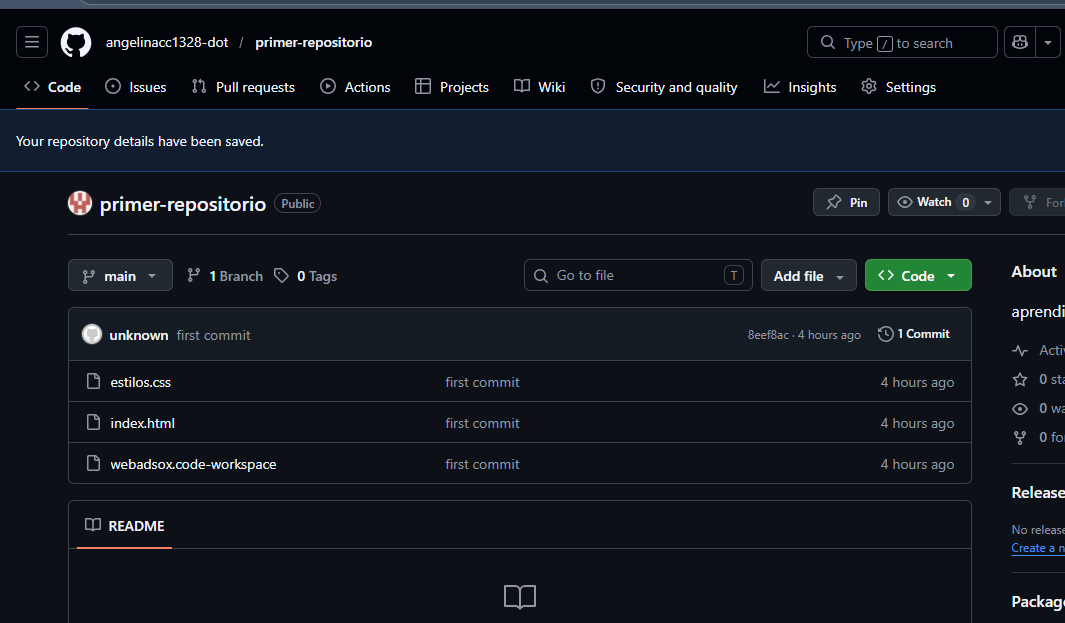Switch to the Issues tab
The width and height of the screenshot is (1065, 623).
click(136, 87)
